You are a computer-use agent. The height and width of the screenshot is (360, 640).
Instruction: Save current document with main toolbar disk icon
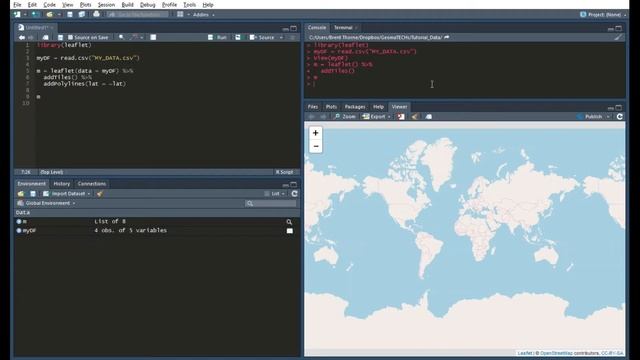[x=70, y=14]
